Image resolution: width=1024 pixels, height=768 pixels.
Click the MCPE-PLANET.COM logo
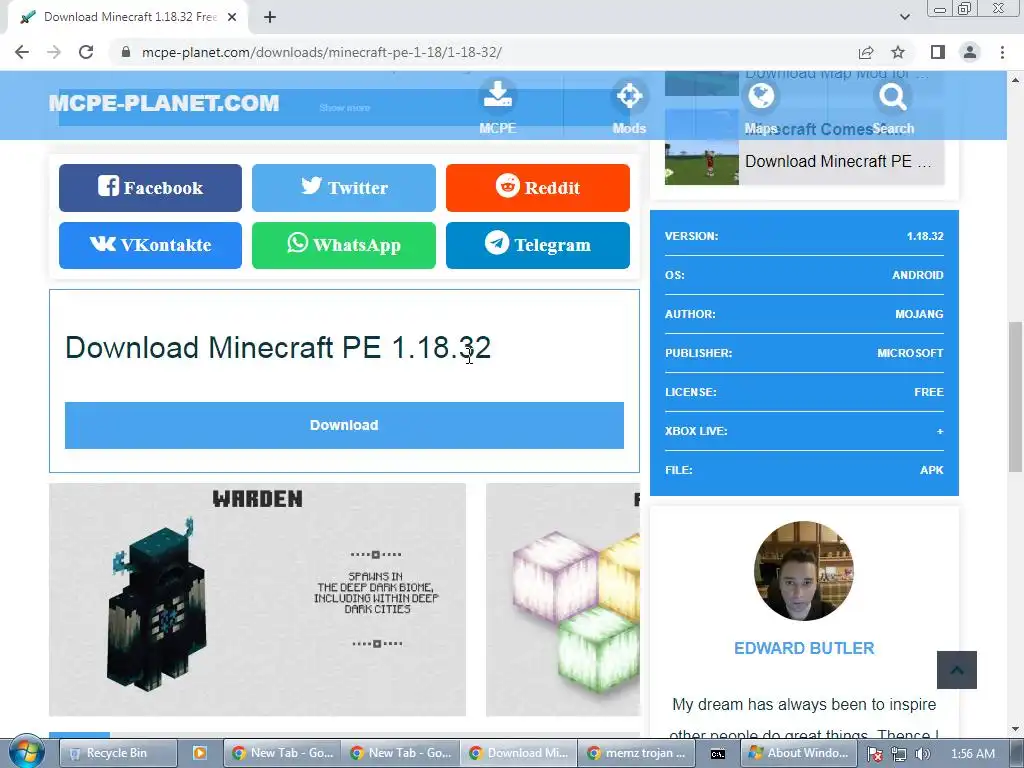click(x=164, y=103)
